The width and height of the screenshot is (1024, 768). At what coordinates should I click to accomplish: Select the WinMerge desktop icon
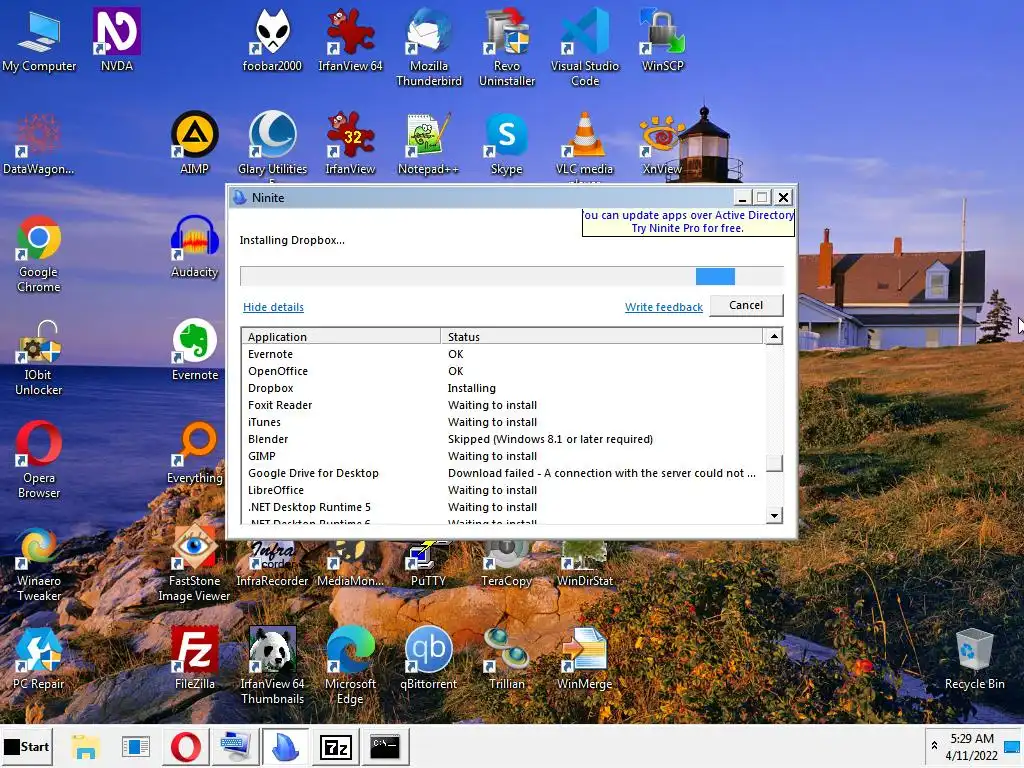(584, 658)
